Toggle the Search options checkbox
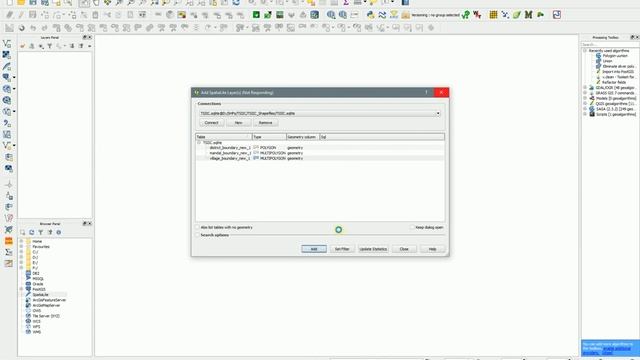This screenshot has height=360, width=640. (198, 235)
